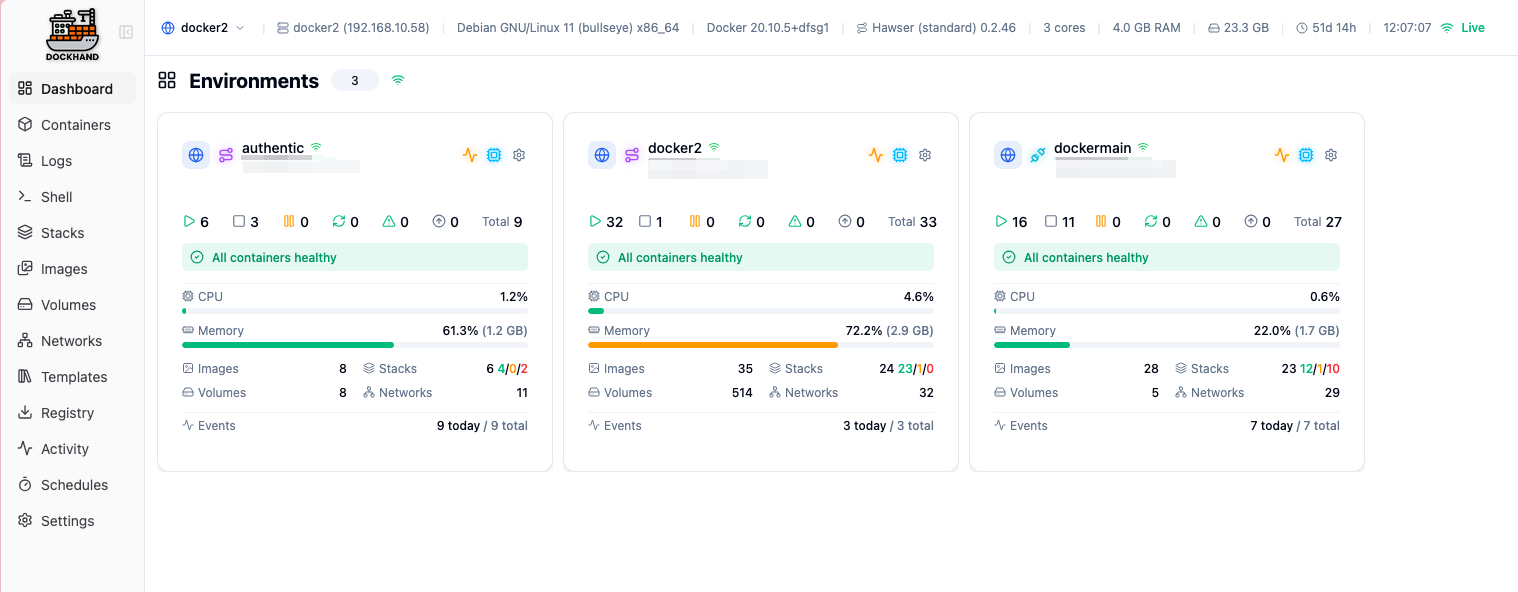This screenshot has width=1518, height=592.
Task: Open the docker2 environment selector dropdown
Action: [203, 28]
